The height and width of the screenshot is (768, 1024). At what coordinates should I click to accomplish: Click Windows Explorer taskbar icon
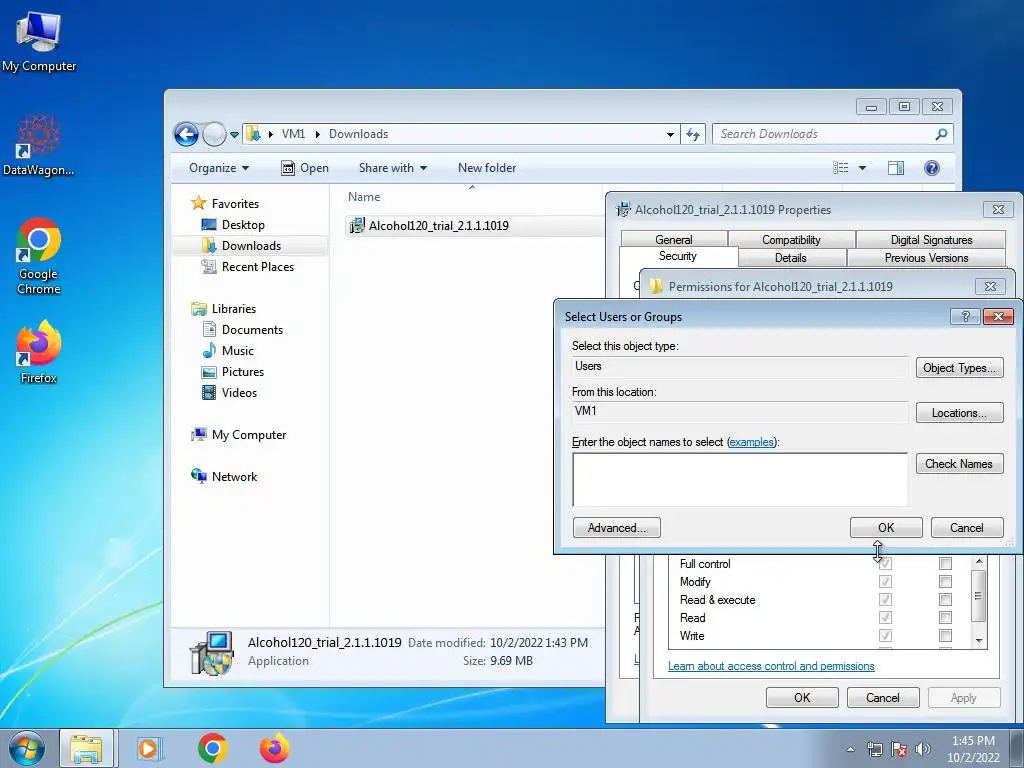click(x=86, y=748)
